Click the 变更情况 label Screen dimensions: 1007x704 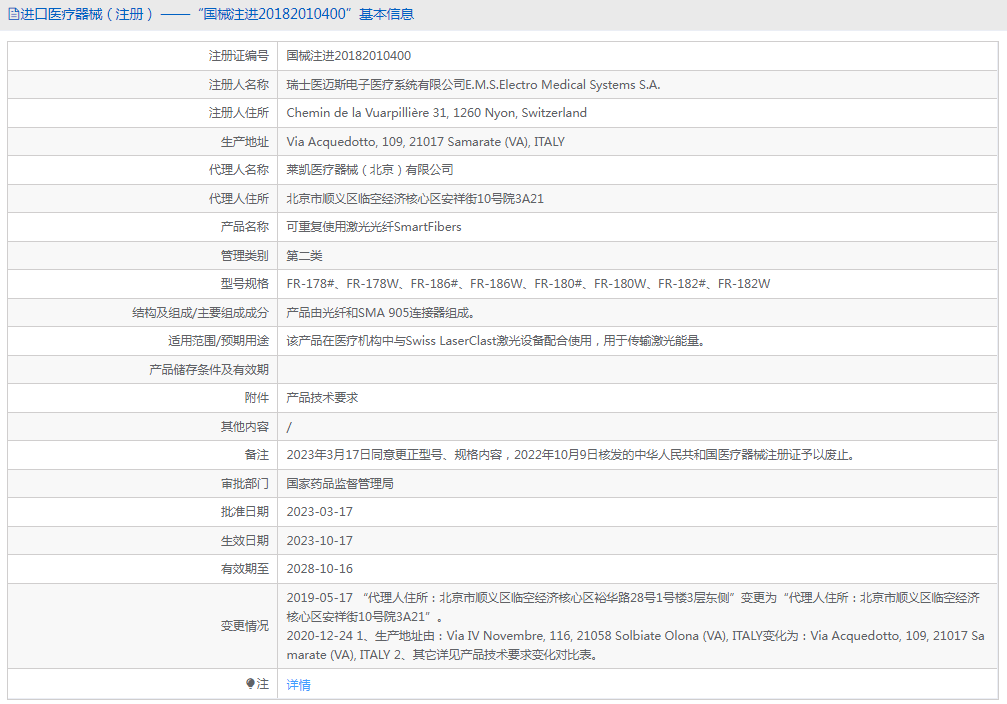245,626
